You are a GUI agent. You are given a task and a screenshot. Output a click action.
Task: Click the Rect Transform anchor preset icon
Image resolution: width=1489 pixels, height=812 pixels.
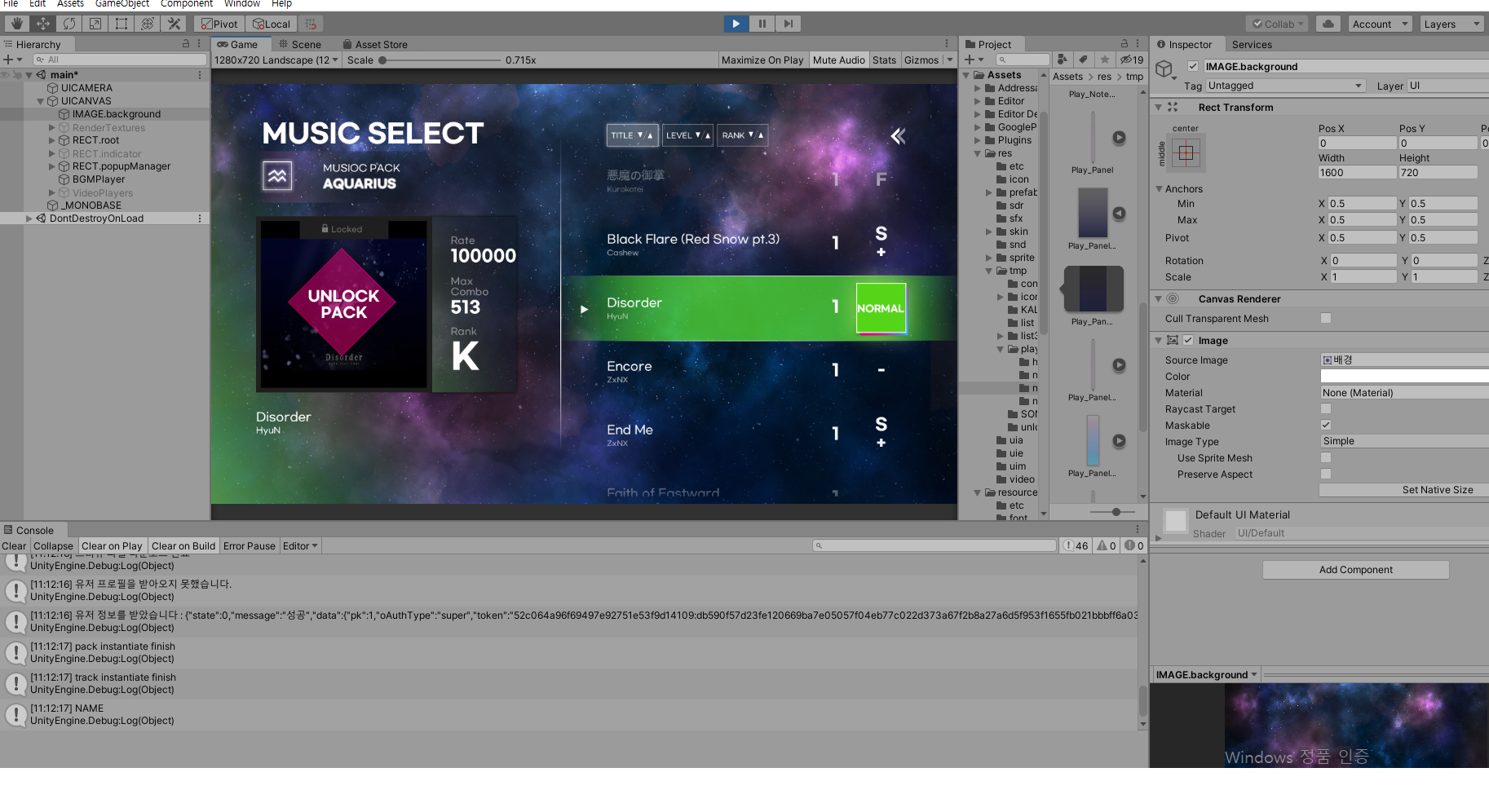point(1186,152)
